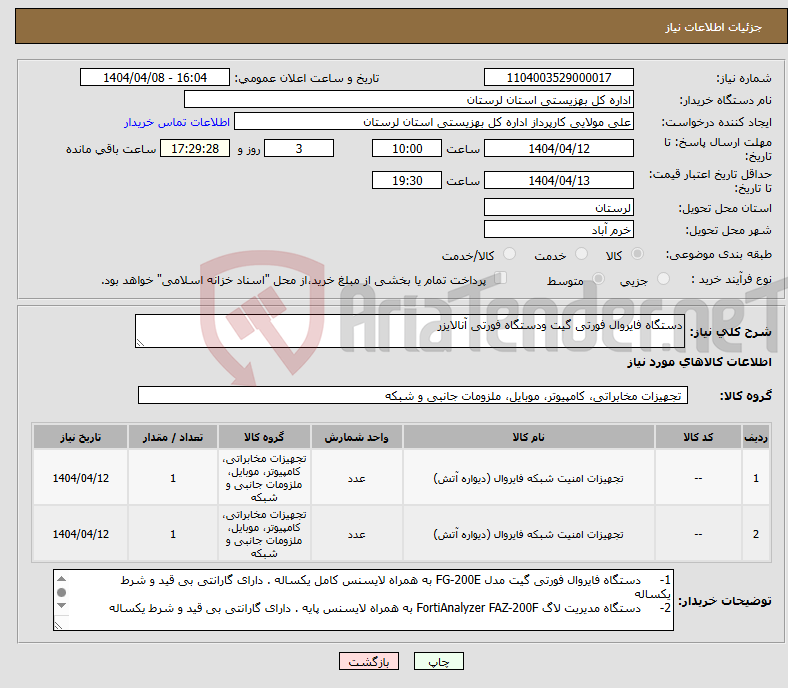The image size is (788, 688).
Task: Click the price validity time 19:30 field
Action: click(x=407, y=180)
